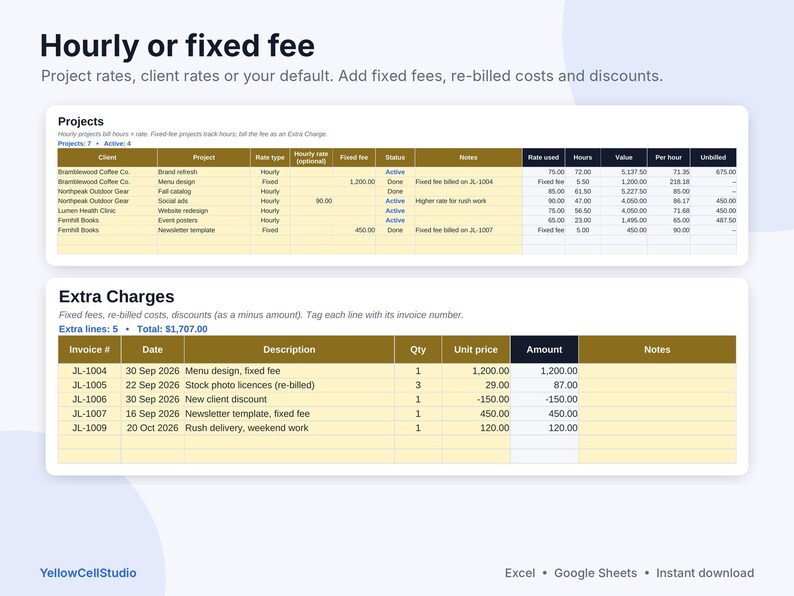
Task: Click the '20 Oct 2026' date cell
Action: tap(152, 428)
